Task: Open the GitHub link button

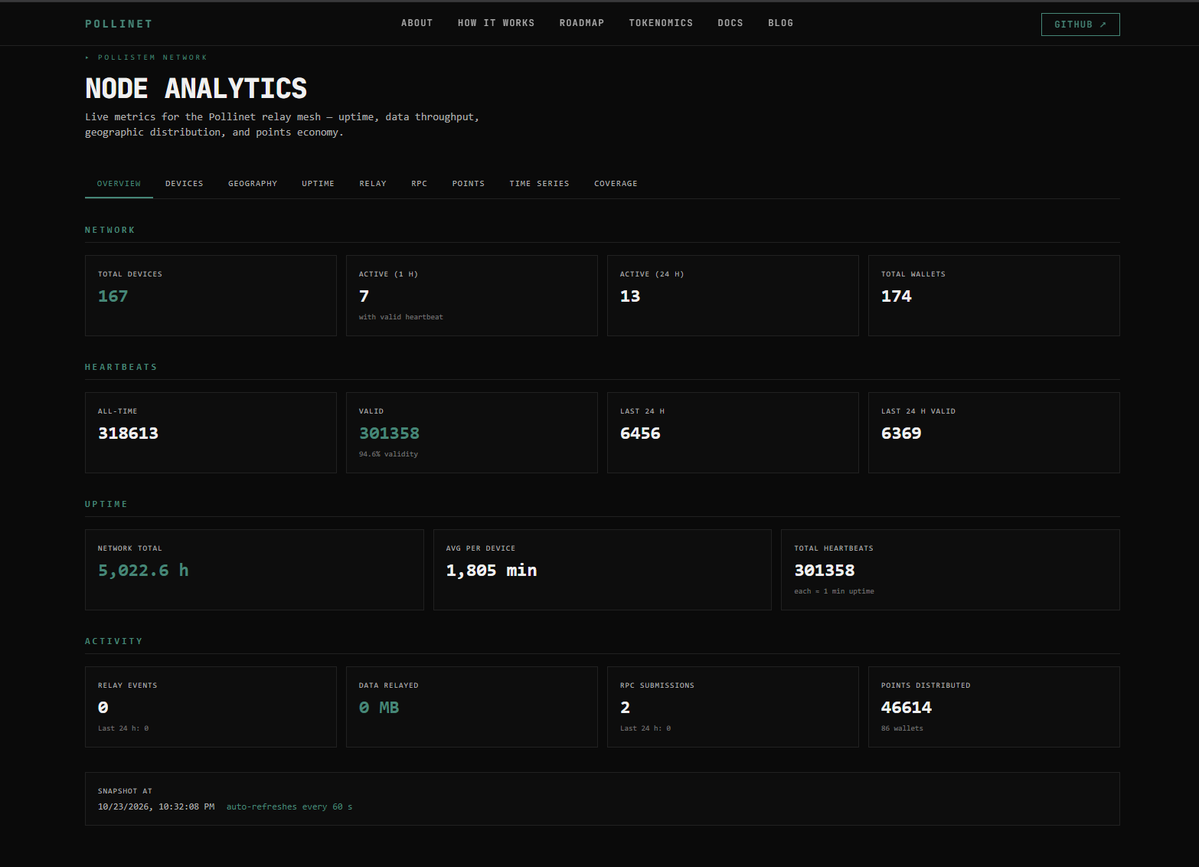Action: 1080,24
